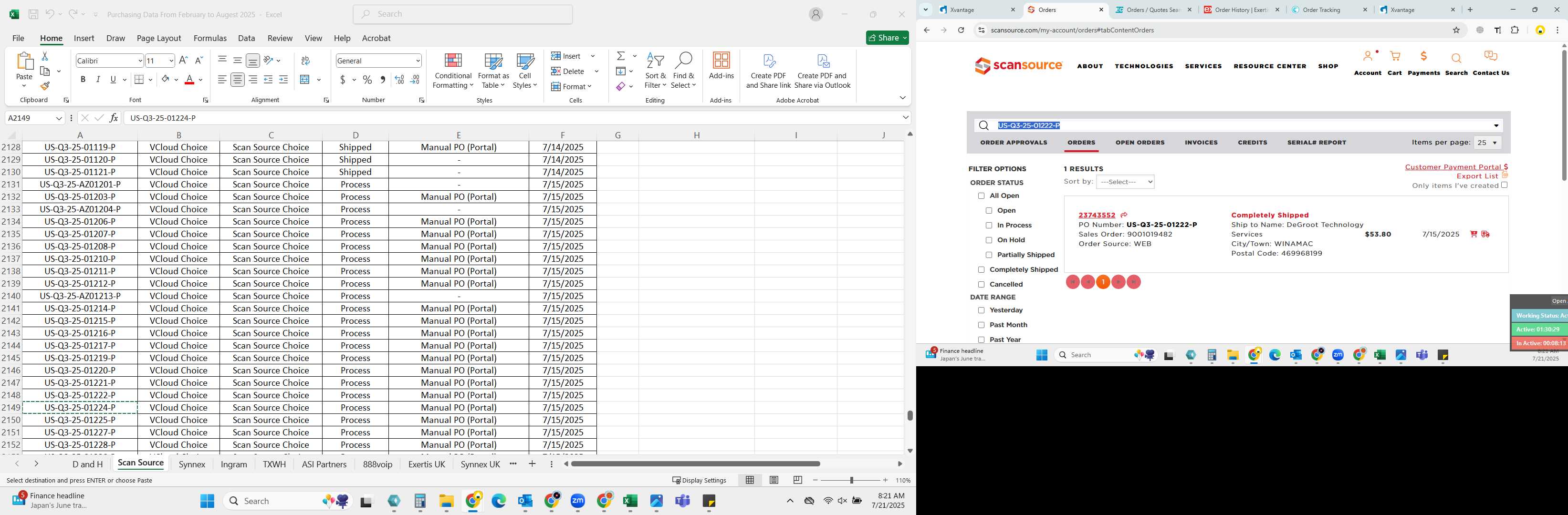
Task: Switch to INVOICES tab on ScanSource
Action: coord(1201,143)
